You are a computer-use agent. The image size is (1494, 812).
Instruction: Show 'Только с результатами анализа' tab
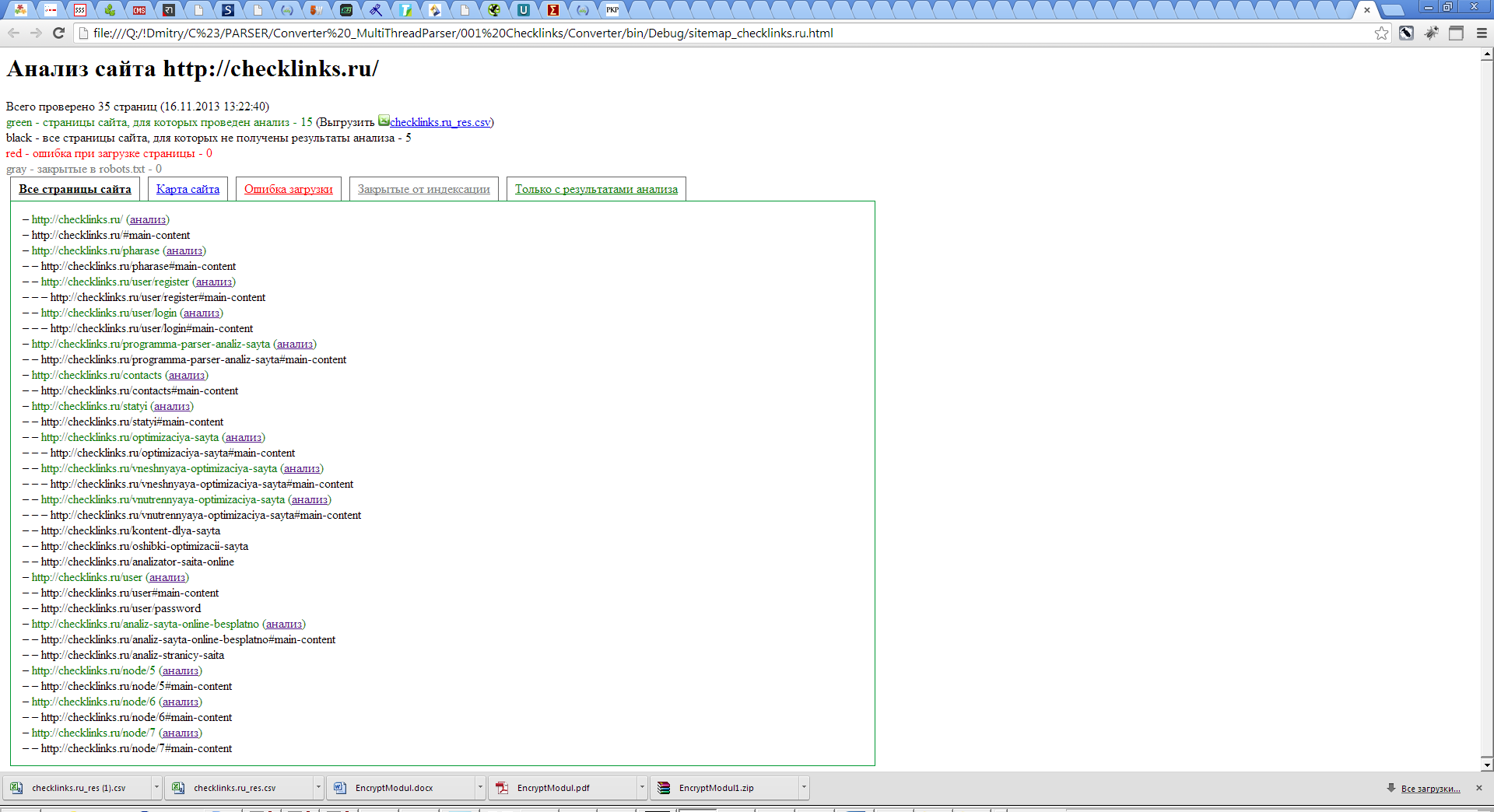596,189
